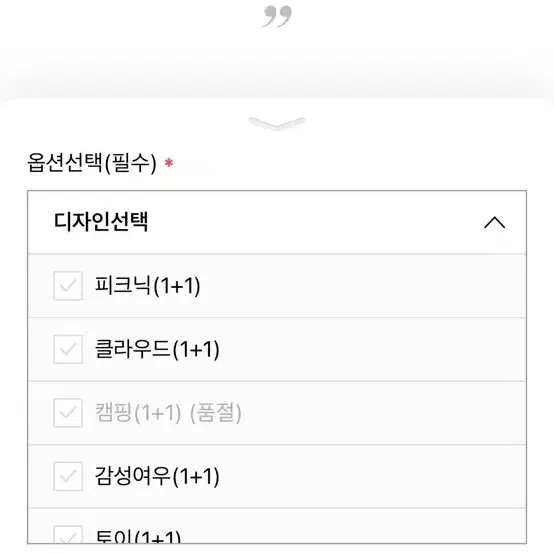Collapse the 디자인선택 dropdown with up chevron
Viewport: 554px width, 554px height.
tap(494, 223)
